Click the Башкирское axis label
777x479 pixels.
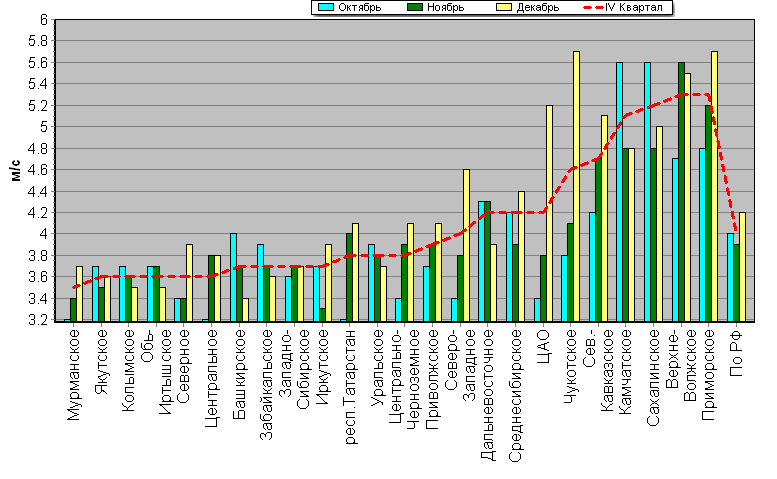pos(239,374)
